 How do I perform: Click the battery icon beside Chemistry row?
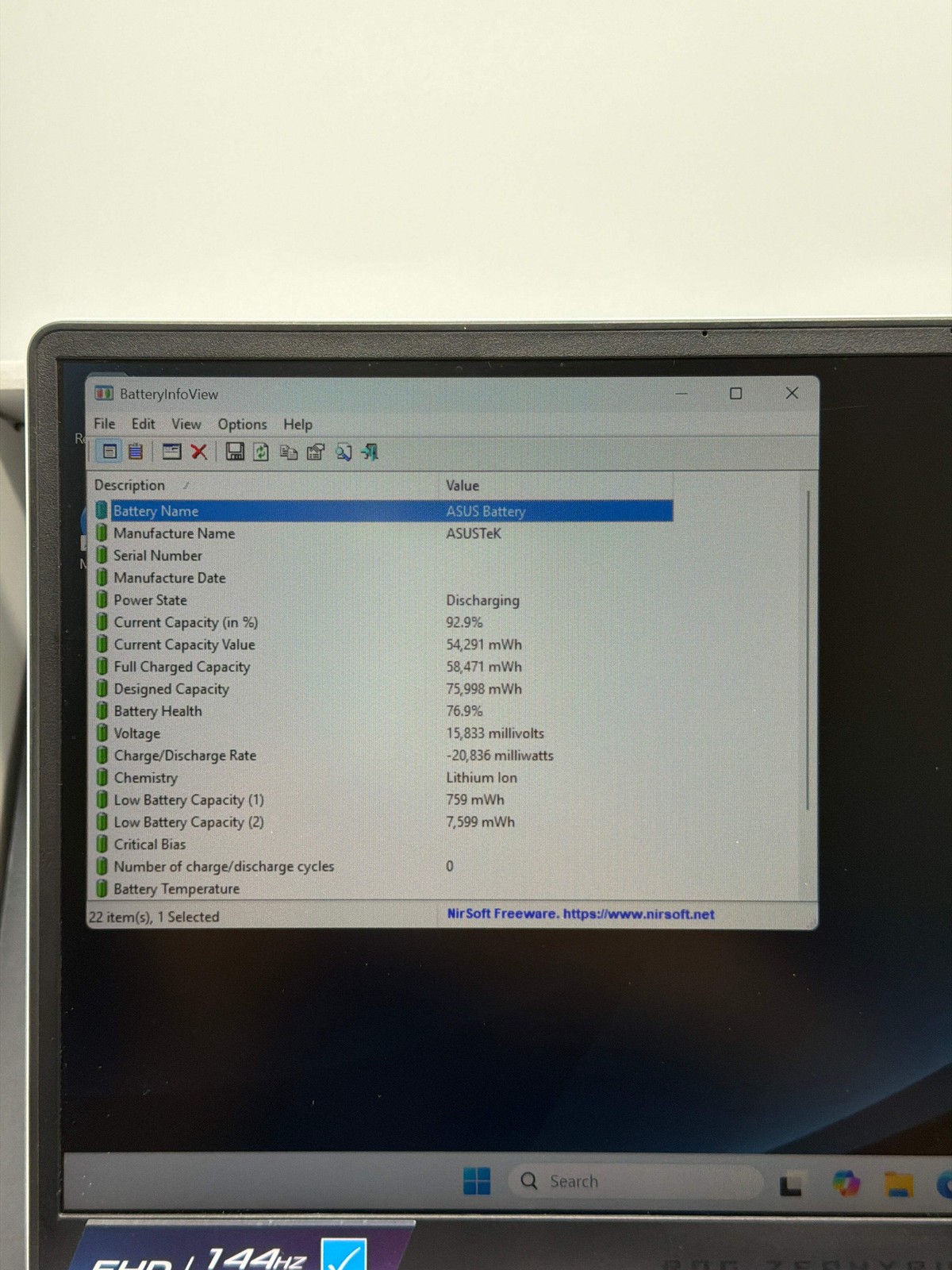tap(102, 777)
